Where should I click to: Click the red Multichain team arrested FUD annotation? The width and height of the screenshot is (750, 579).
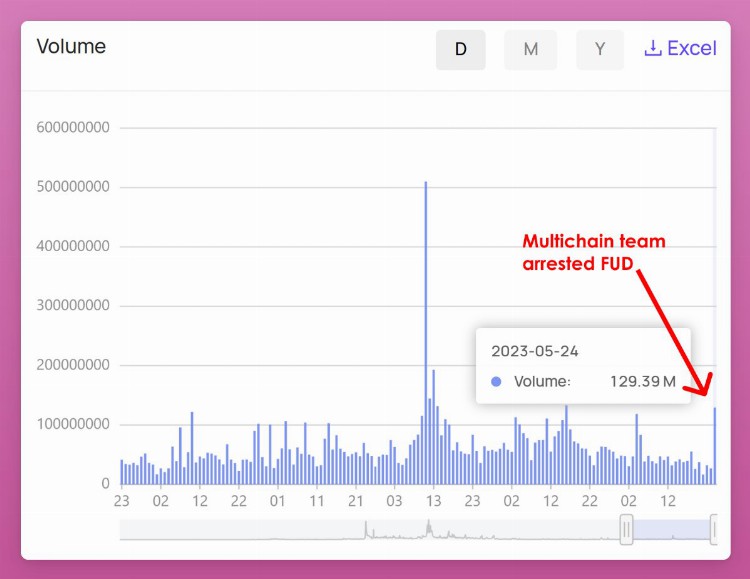594,253
